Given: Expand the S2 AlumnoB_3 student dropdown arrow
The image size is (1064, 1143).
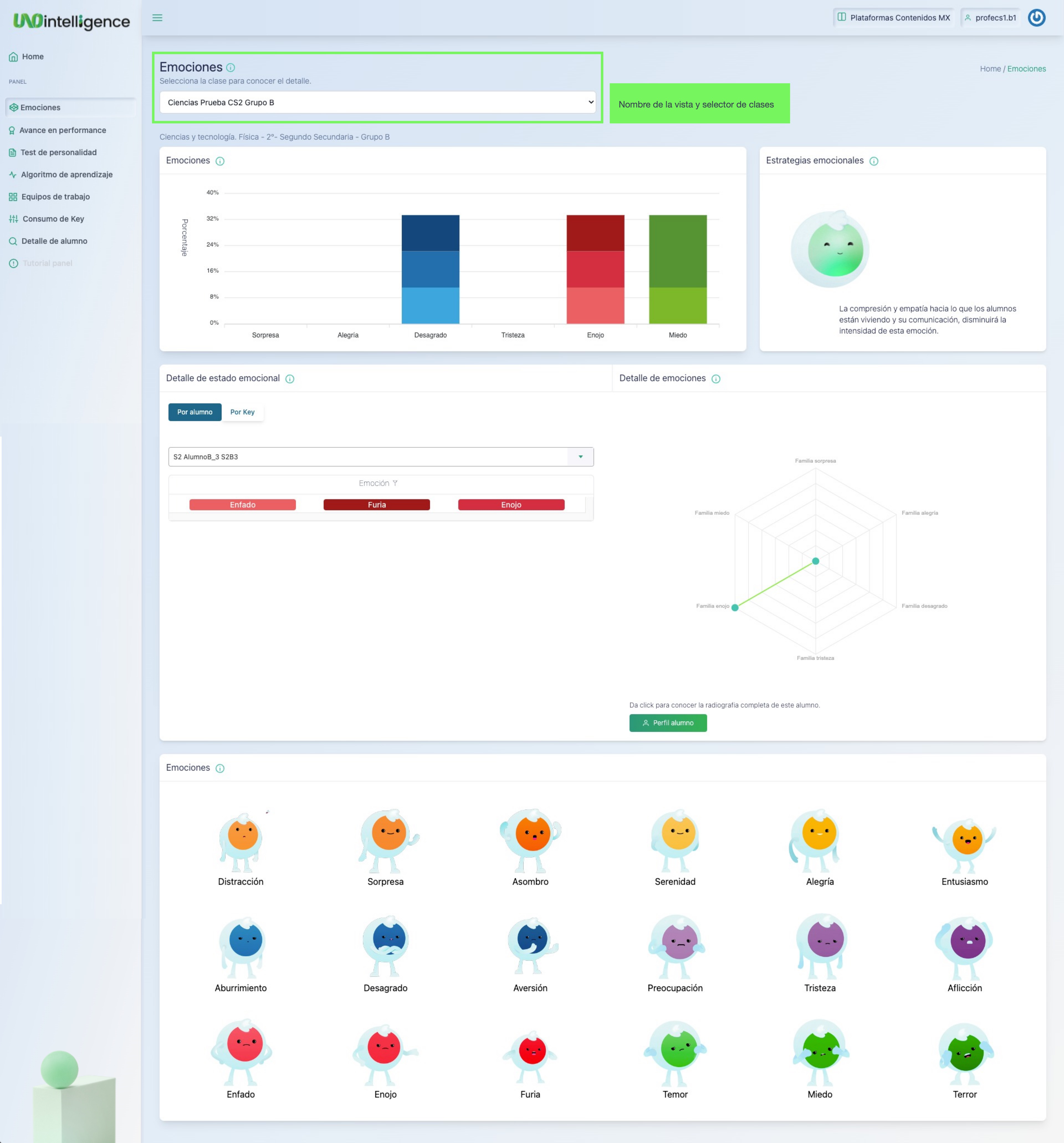Looking at the screenshot, I should pyautogui.click(x=580, y=457).
